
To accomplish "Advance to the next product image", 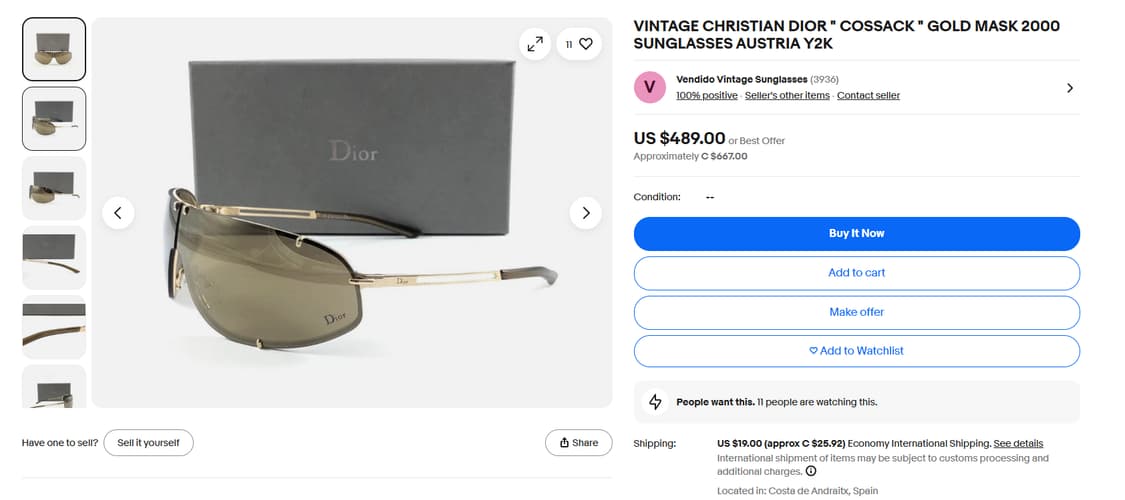I will point(586,212).
